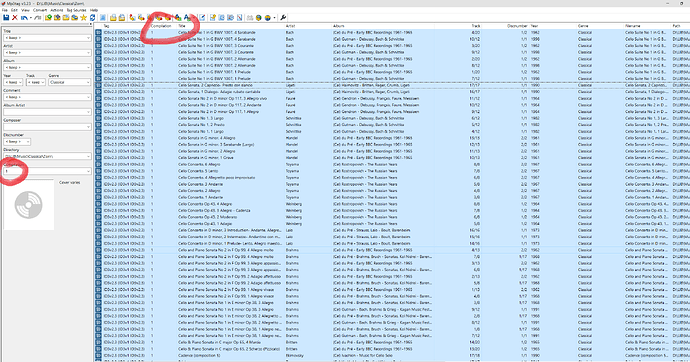Open options via the wrench icon
This screenshot has width=690, height=362.
283,18
